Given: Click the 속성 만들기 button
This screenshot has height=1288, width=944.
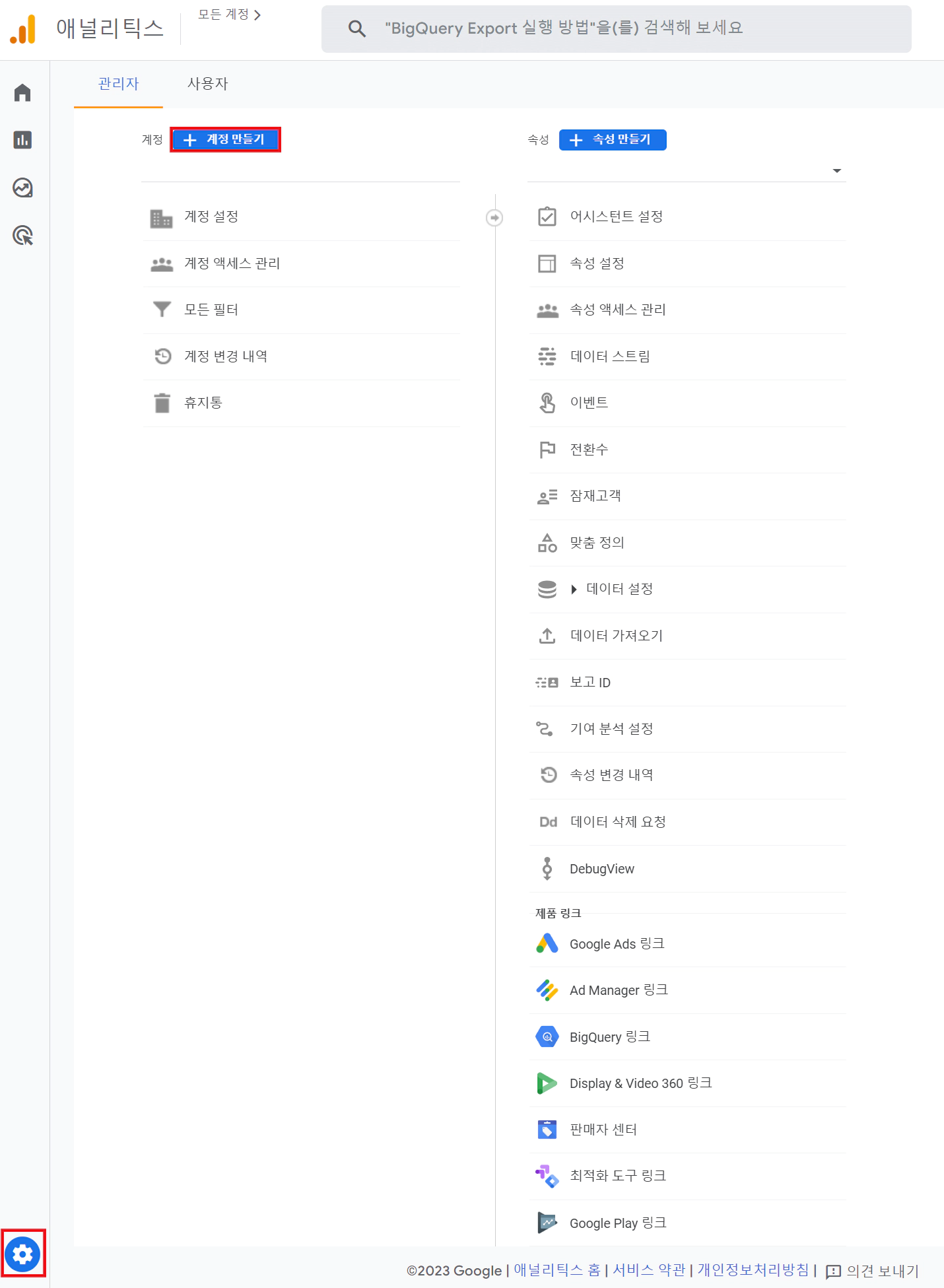Looking at the screenshot, I should tap(613, 139).
